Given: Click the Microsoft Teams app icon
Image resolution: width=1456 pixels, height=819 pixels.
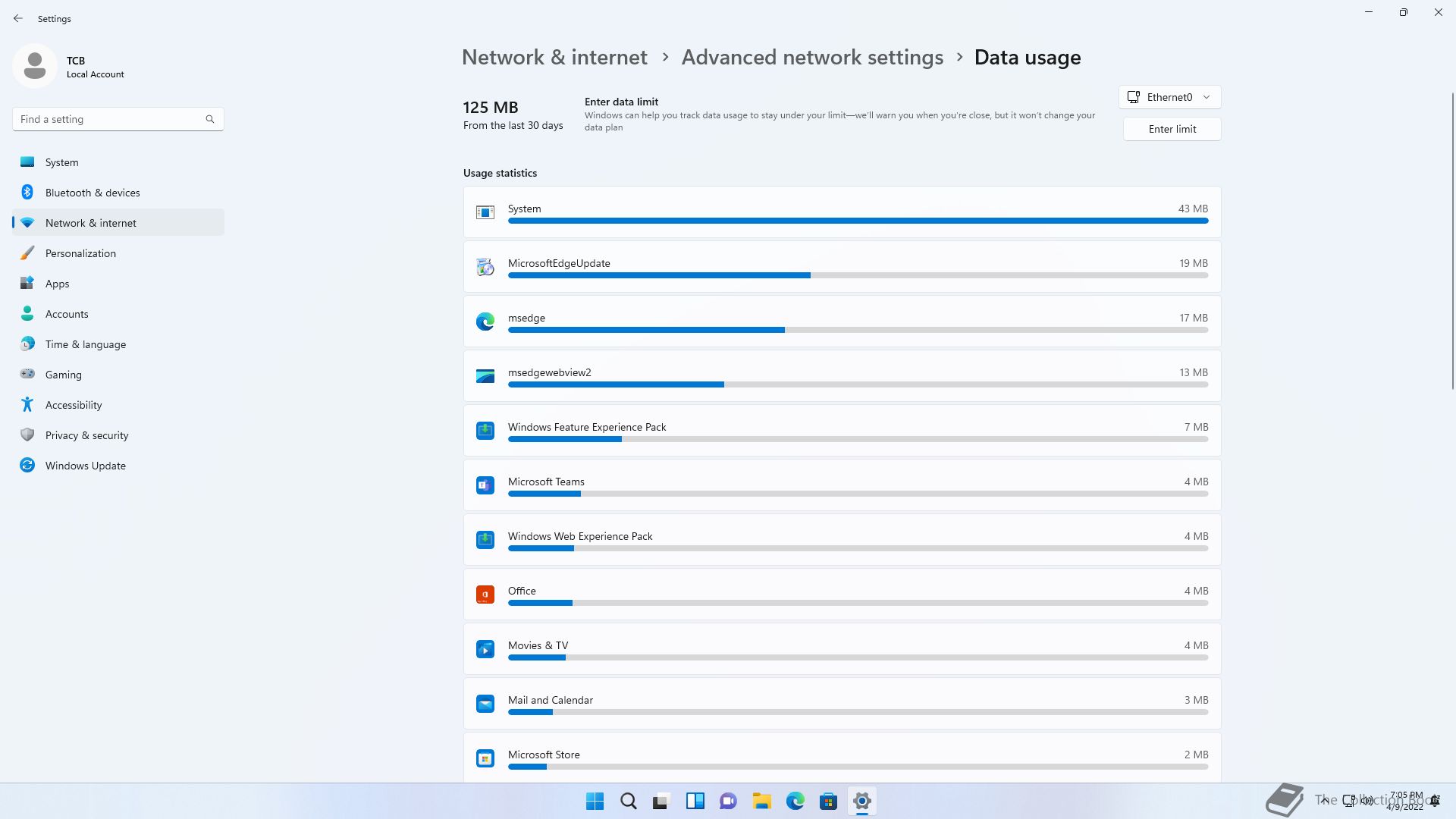Looking at the screenshot, I should 485,485.
